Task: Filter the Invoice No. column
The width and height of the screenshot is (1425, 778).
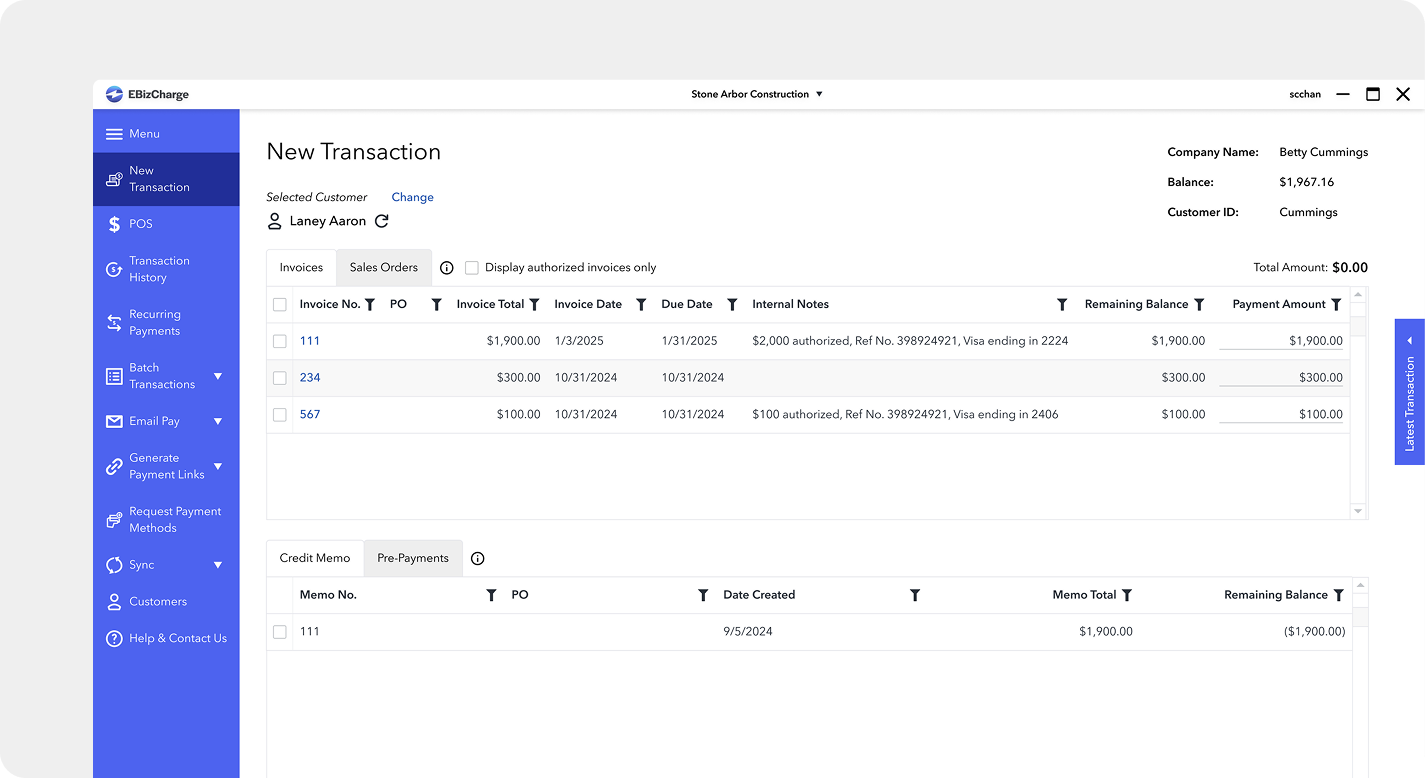Action: click(370, 305)
